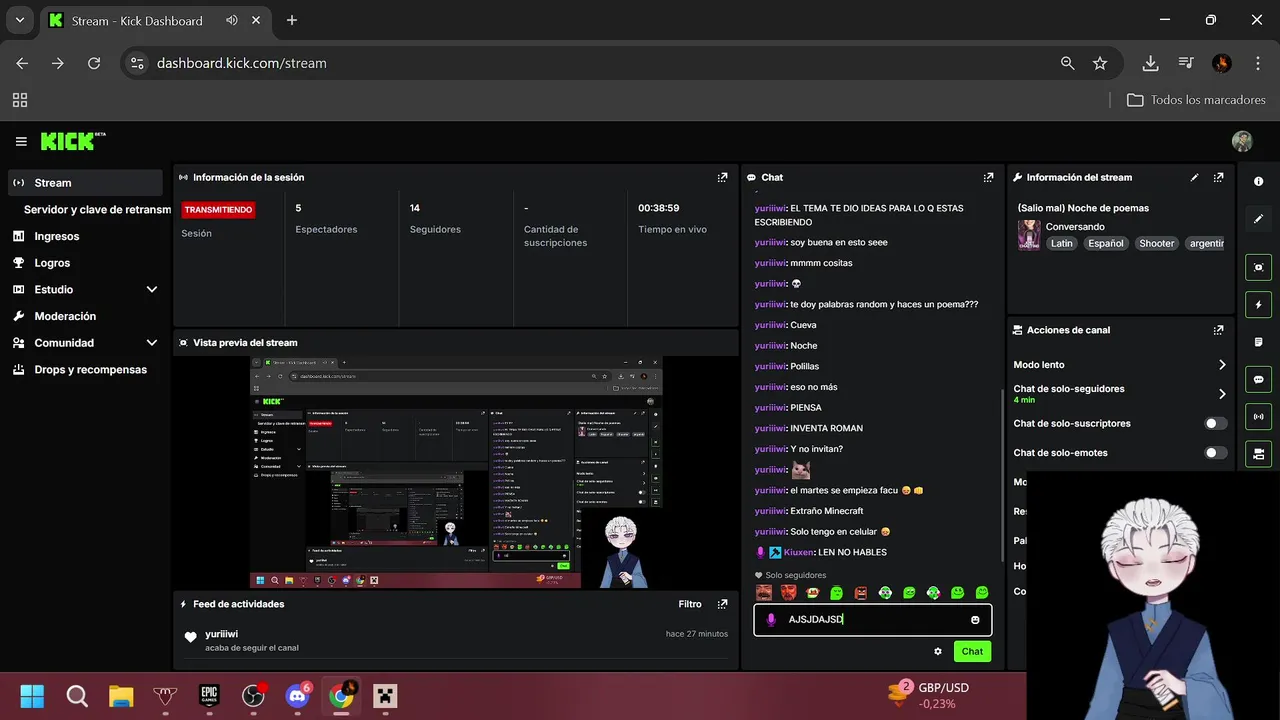Open Minecraft from the taskbar
This screenshot has width=1280, height=720.
[385, 696]
